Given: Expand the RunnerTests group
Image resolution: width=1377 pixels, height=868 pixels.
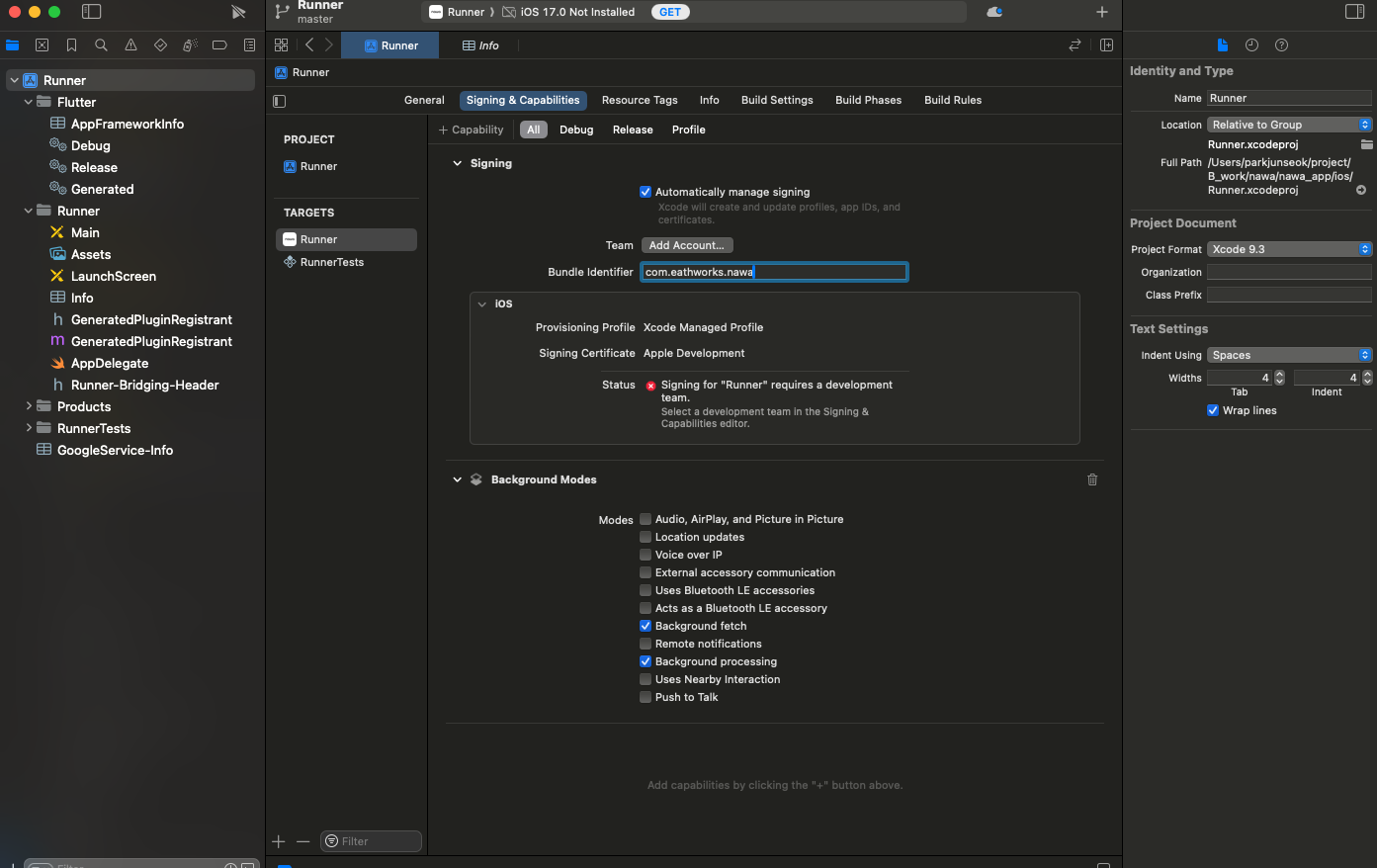Looking at the screenshot, I should pos(28,428).
